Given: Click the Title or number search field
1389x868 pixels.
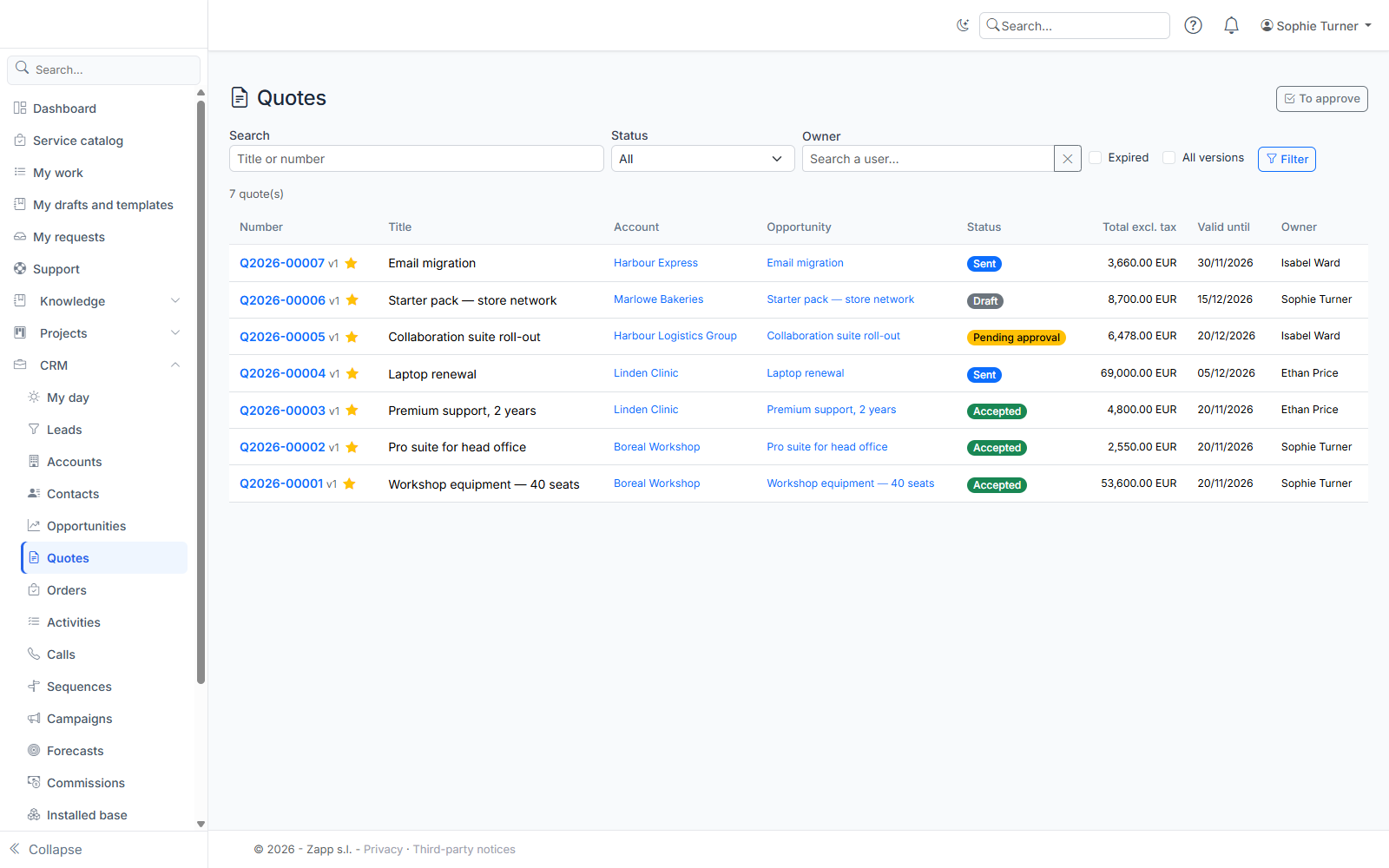Looking at the screenshot, I should [417, 159].
